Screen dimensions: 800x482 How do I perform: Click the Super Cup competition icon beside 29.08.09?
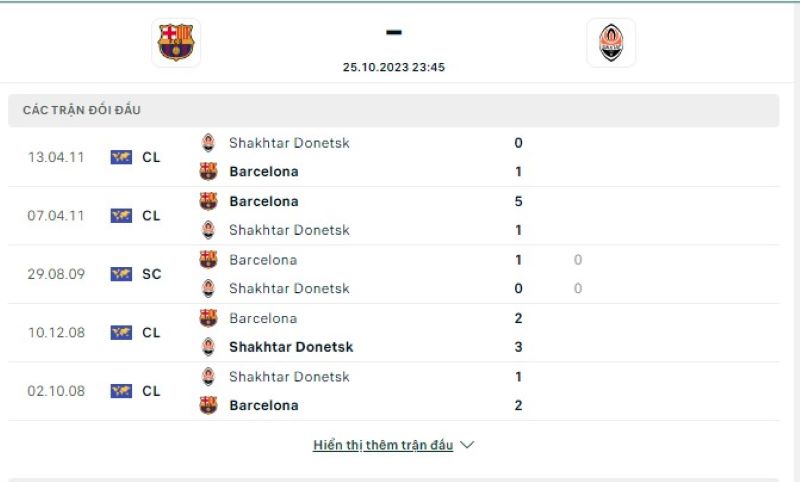point(121,274)
